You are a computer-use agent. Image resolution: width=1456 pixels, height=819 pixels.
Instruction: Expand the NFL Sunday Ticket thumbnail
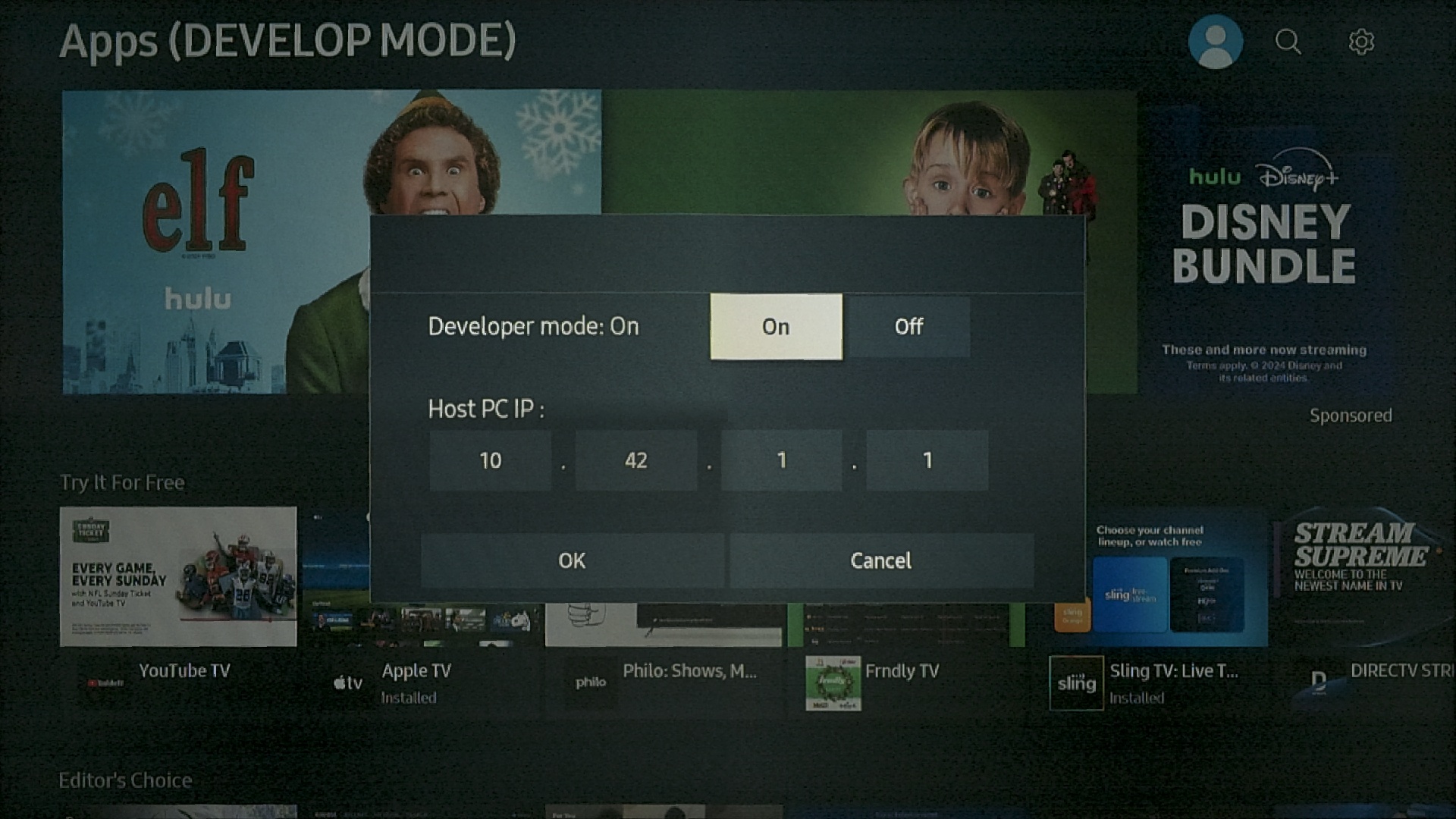pyautogui.click(x=177, y=573)
